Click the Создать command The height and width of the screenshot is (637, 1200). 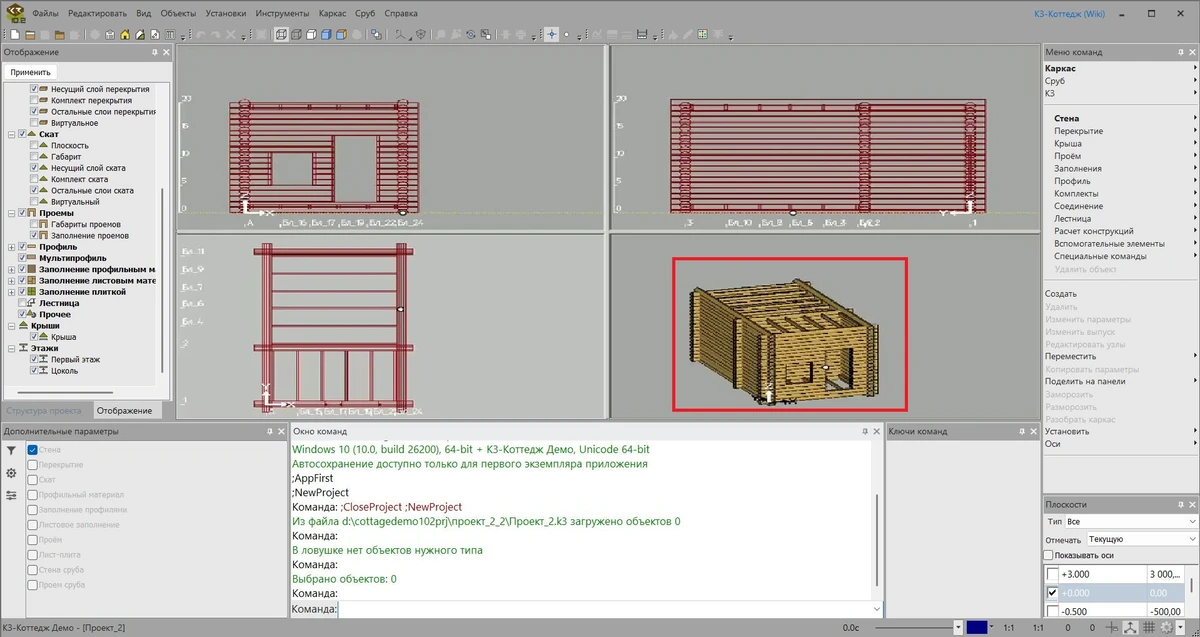tap(1060, 294)
